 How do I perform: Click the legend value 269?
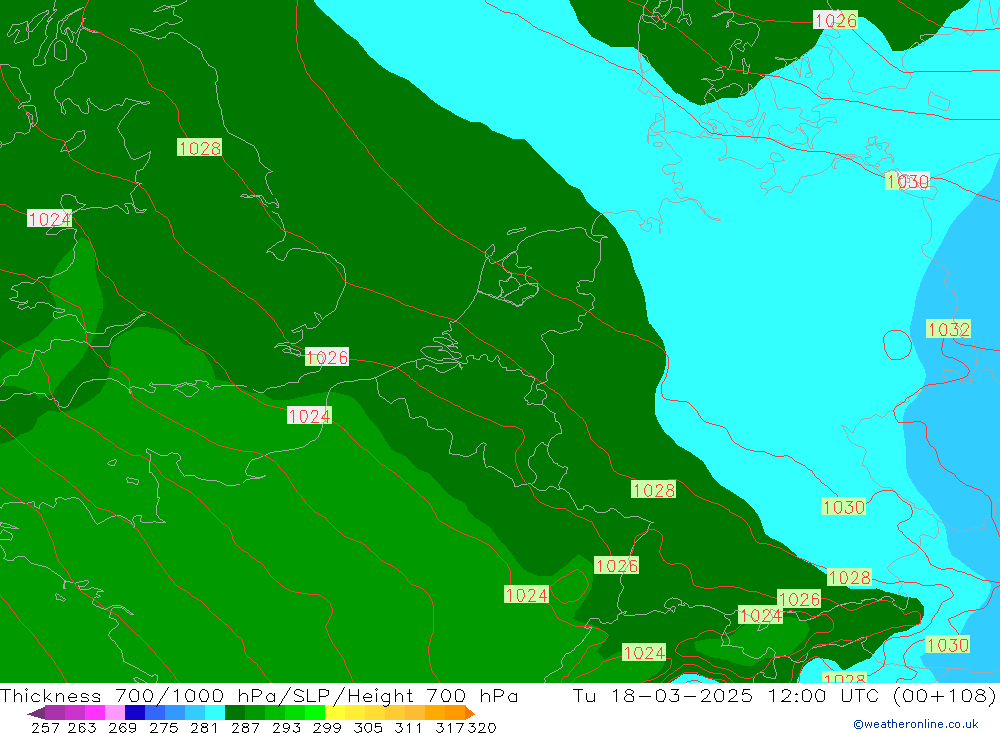pos(122,727)
